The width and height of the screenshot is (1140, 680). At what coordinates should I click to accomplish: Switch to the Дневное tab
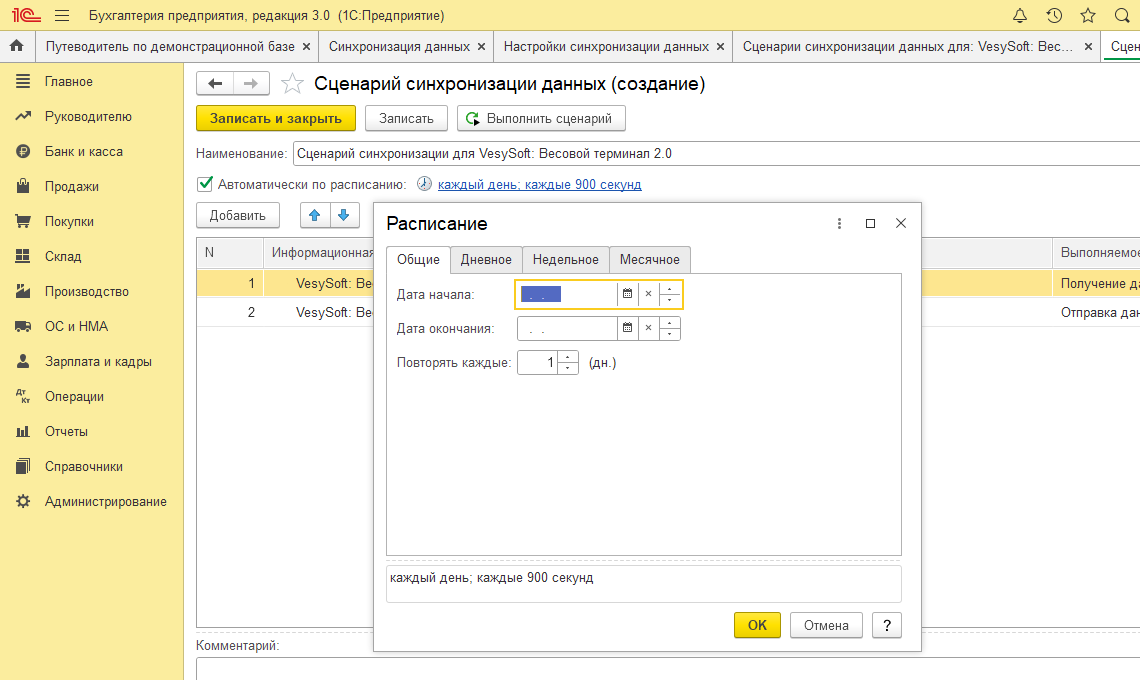(x=486, y=260)
